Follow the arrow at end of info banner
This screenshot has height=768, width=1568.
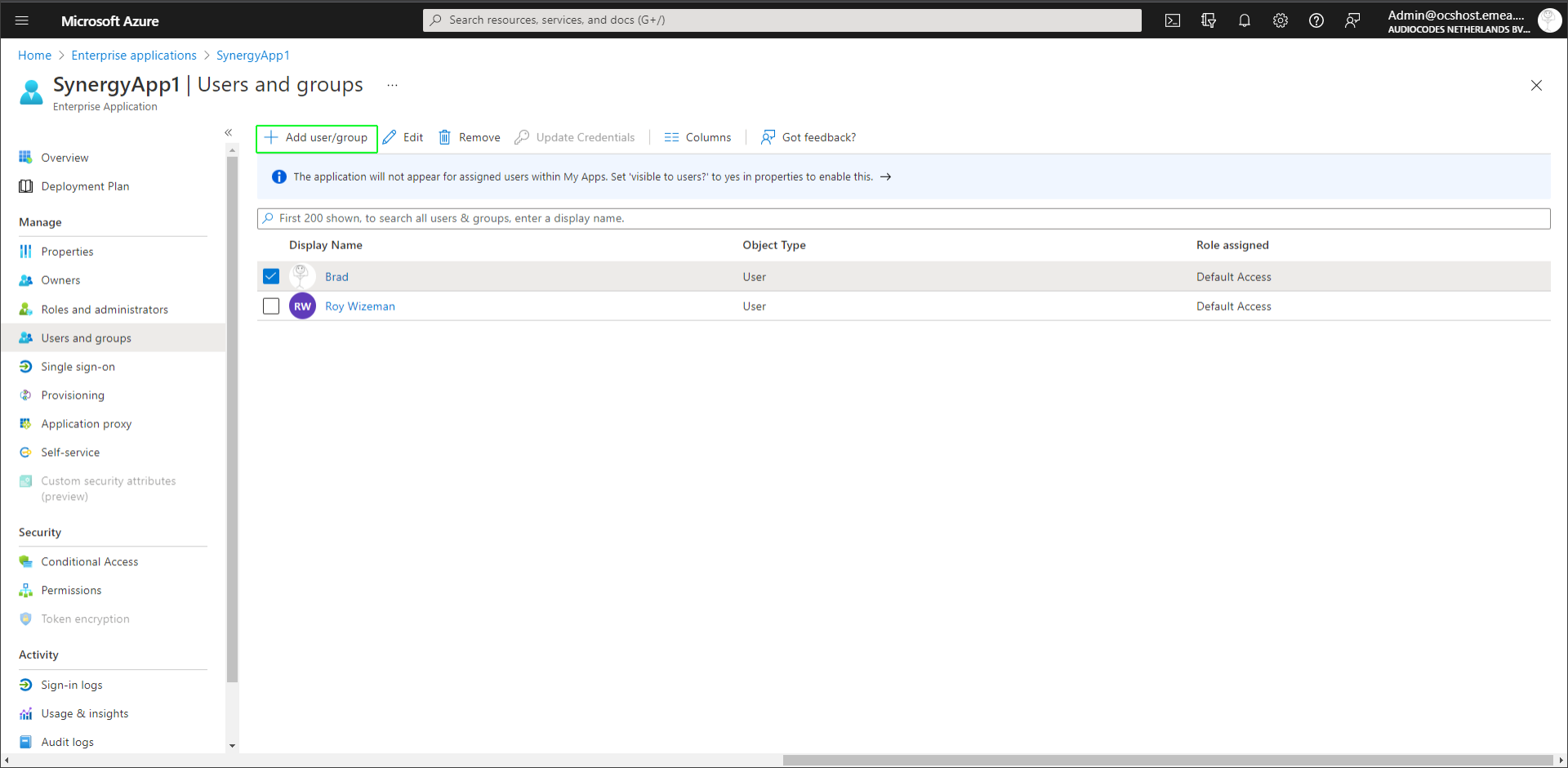[x=885, y=177]
